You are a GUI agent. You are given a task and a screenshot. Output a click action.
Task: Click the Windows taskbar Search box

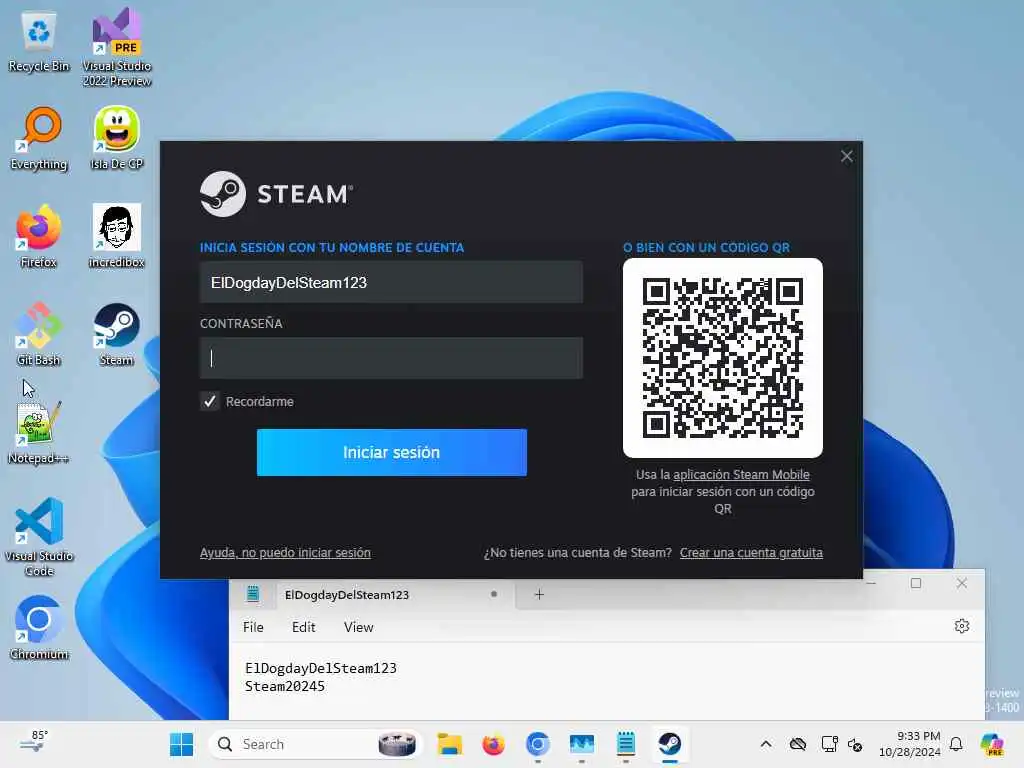point(316,744)
